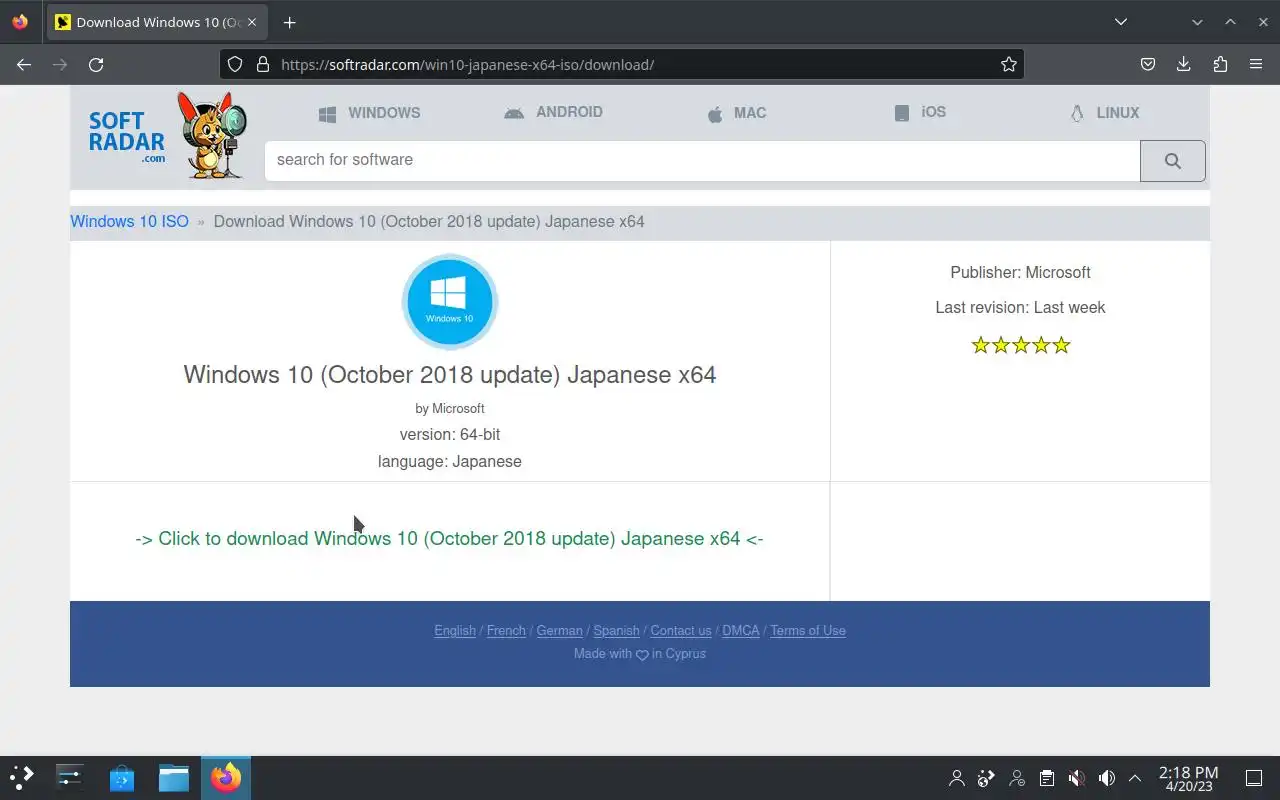Viewport: 1280px width, 800px height.
Task: Open system settings from the taskbar
Action: [70, 777]
